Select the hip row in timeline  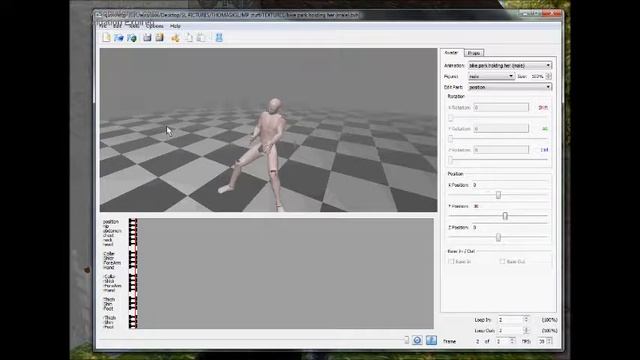106,226
